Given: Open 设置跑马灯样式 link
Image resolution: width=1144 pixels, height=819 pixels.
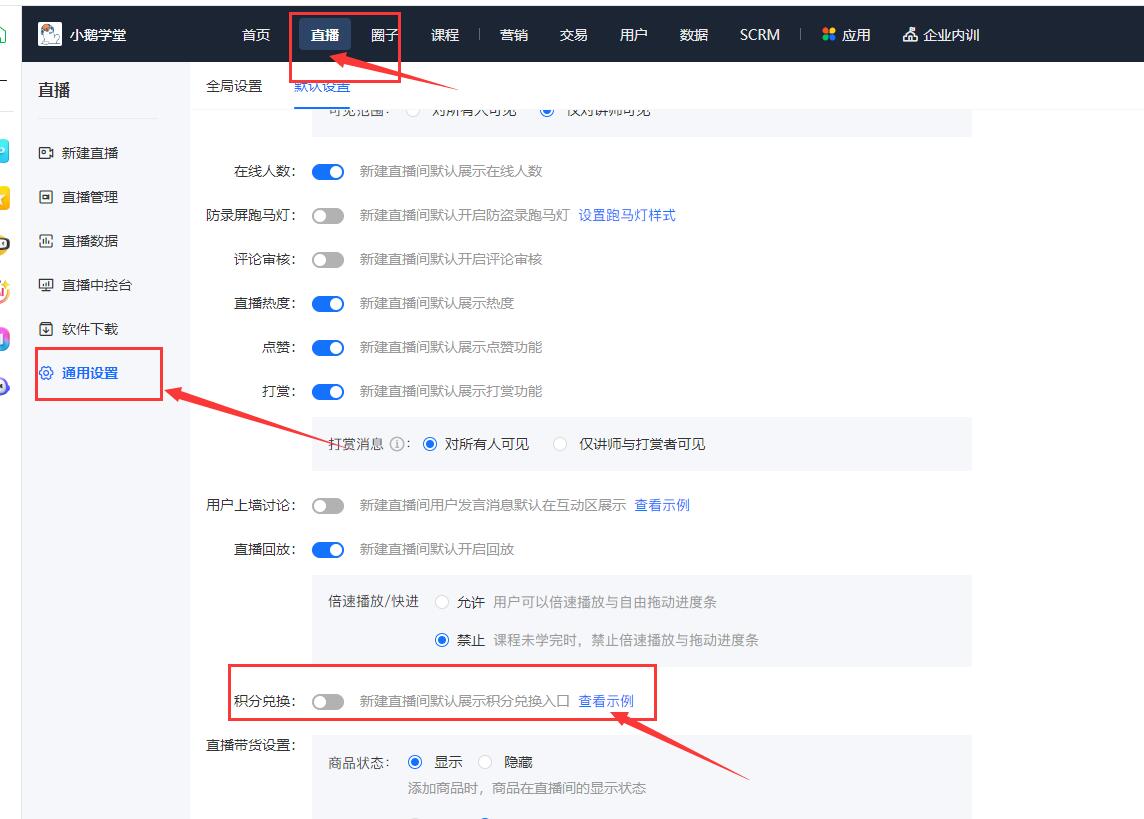Looking at the screenshot, I should point(628,215).
